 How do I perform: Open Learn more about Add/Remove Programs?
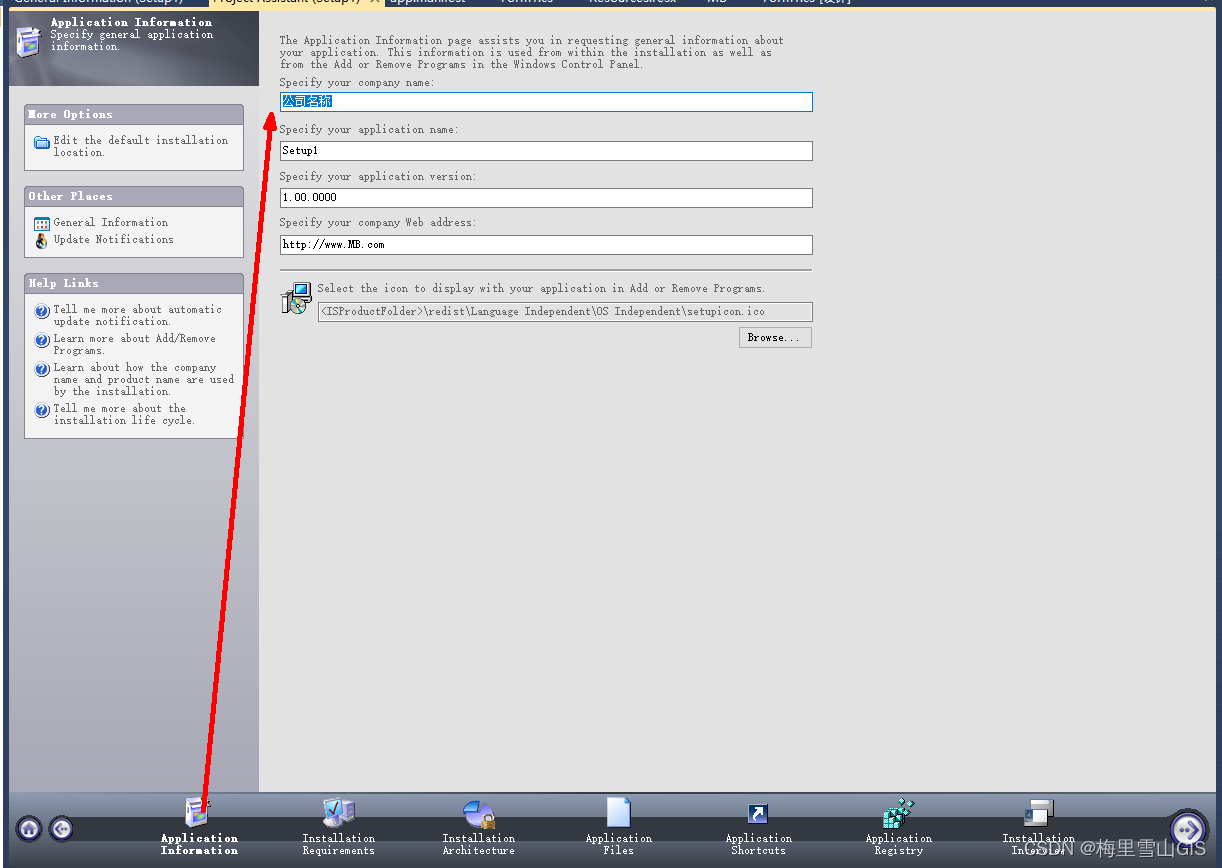(134, 344)
